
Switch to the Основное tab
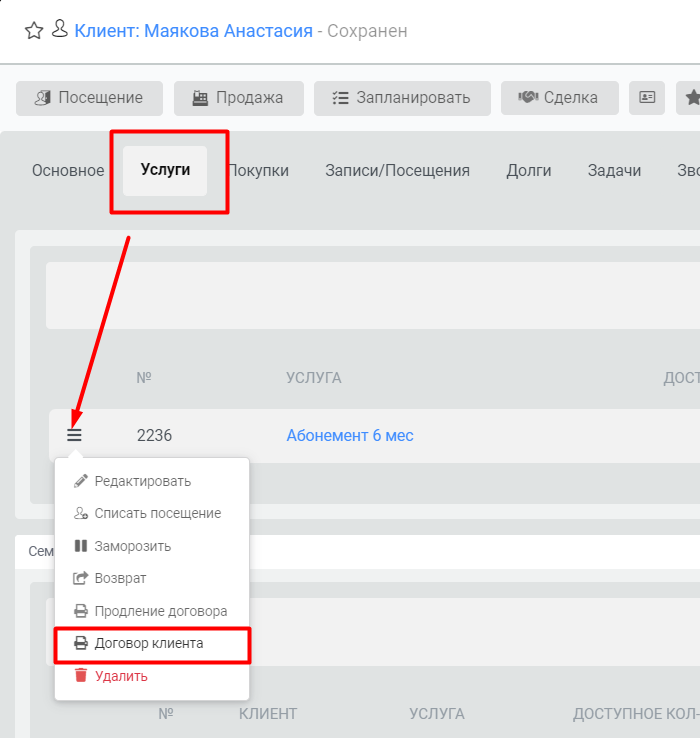pyautogui.click(x=68, y=170)
